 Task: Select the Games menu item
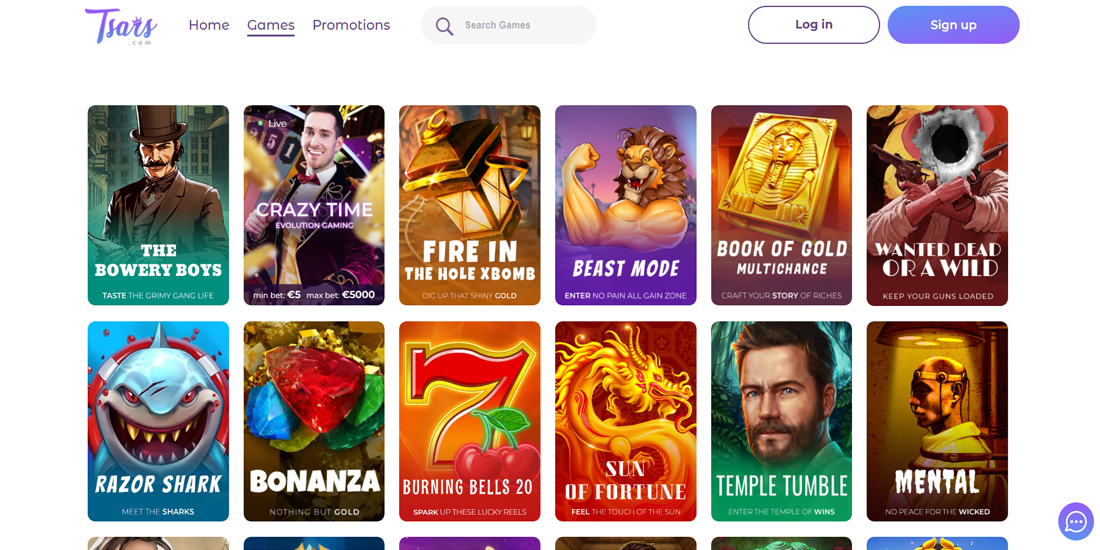click(x=270, y=25)
